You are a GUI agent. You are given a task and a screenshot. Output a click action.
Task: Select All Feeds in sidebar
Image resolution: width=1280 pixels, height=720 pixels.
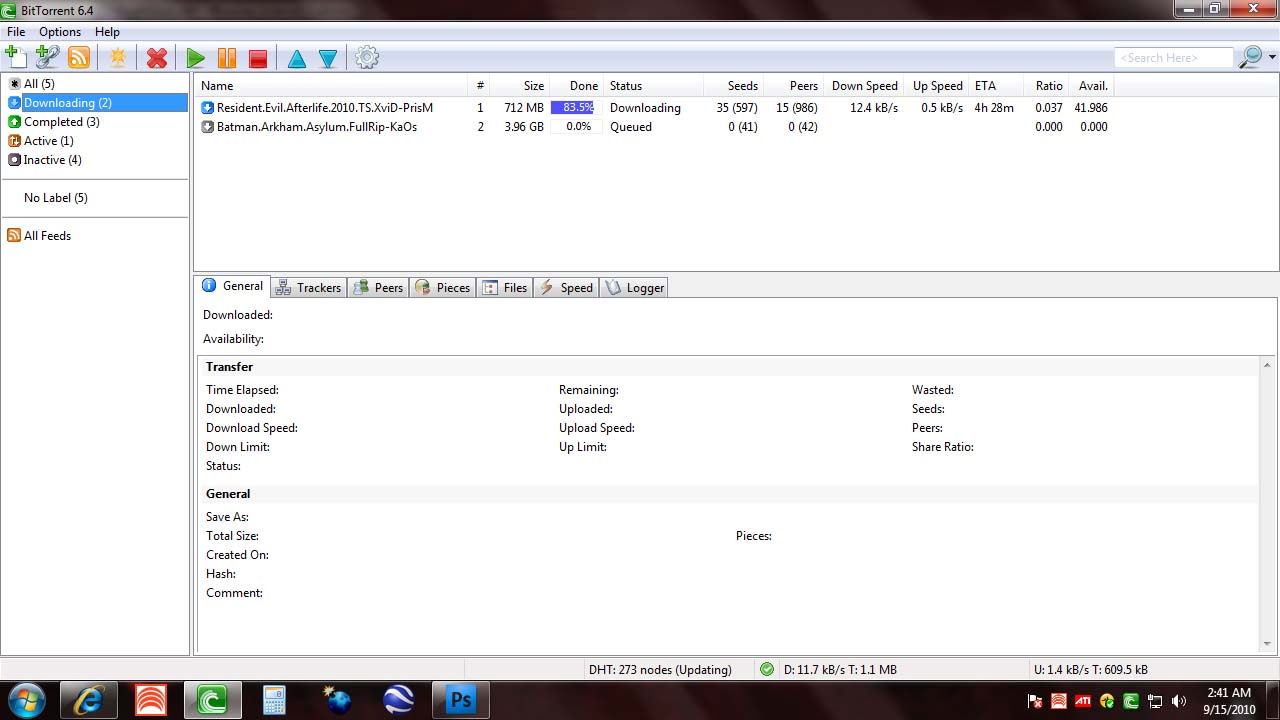click(x=47, y=236)
